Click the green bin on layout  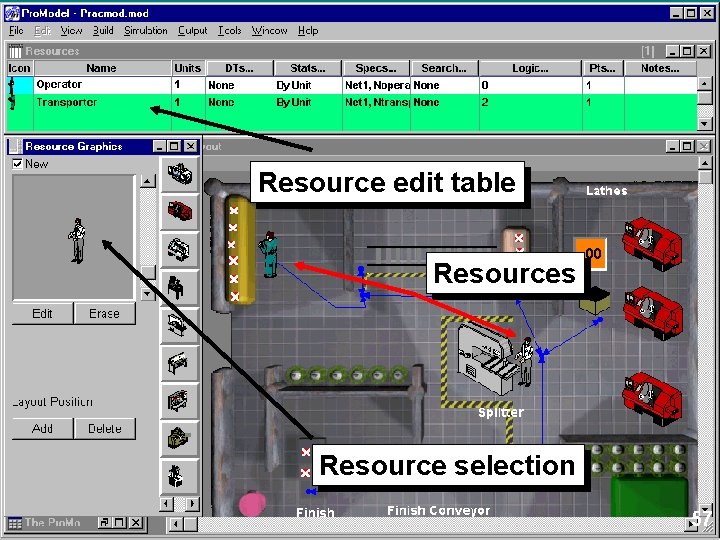point(648,496)
